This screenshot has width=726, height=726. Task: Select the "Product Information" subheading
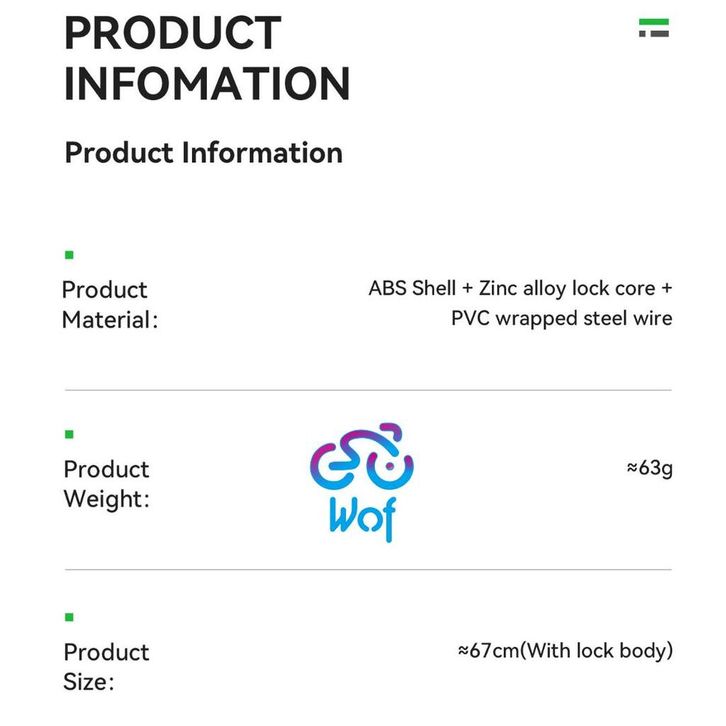[x=203, y=153]
